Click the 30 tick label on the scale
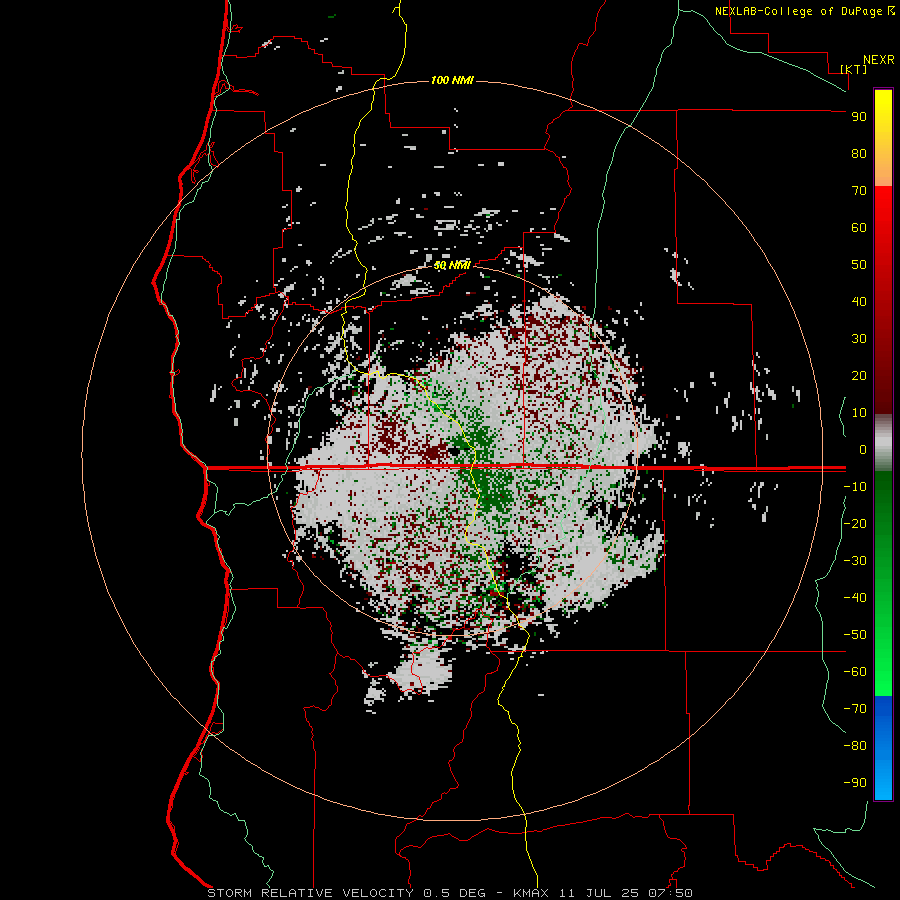 859,339
